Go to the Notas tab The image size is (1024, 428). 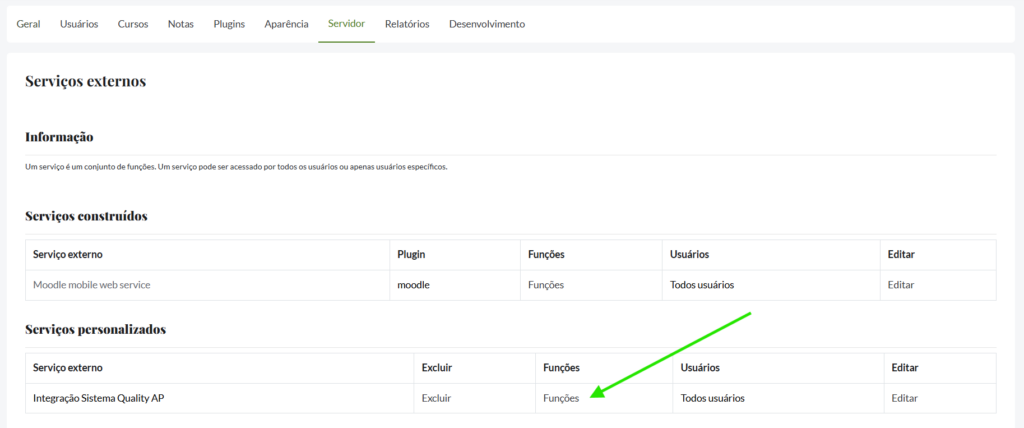point(181,24)
